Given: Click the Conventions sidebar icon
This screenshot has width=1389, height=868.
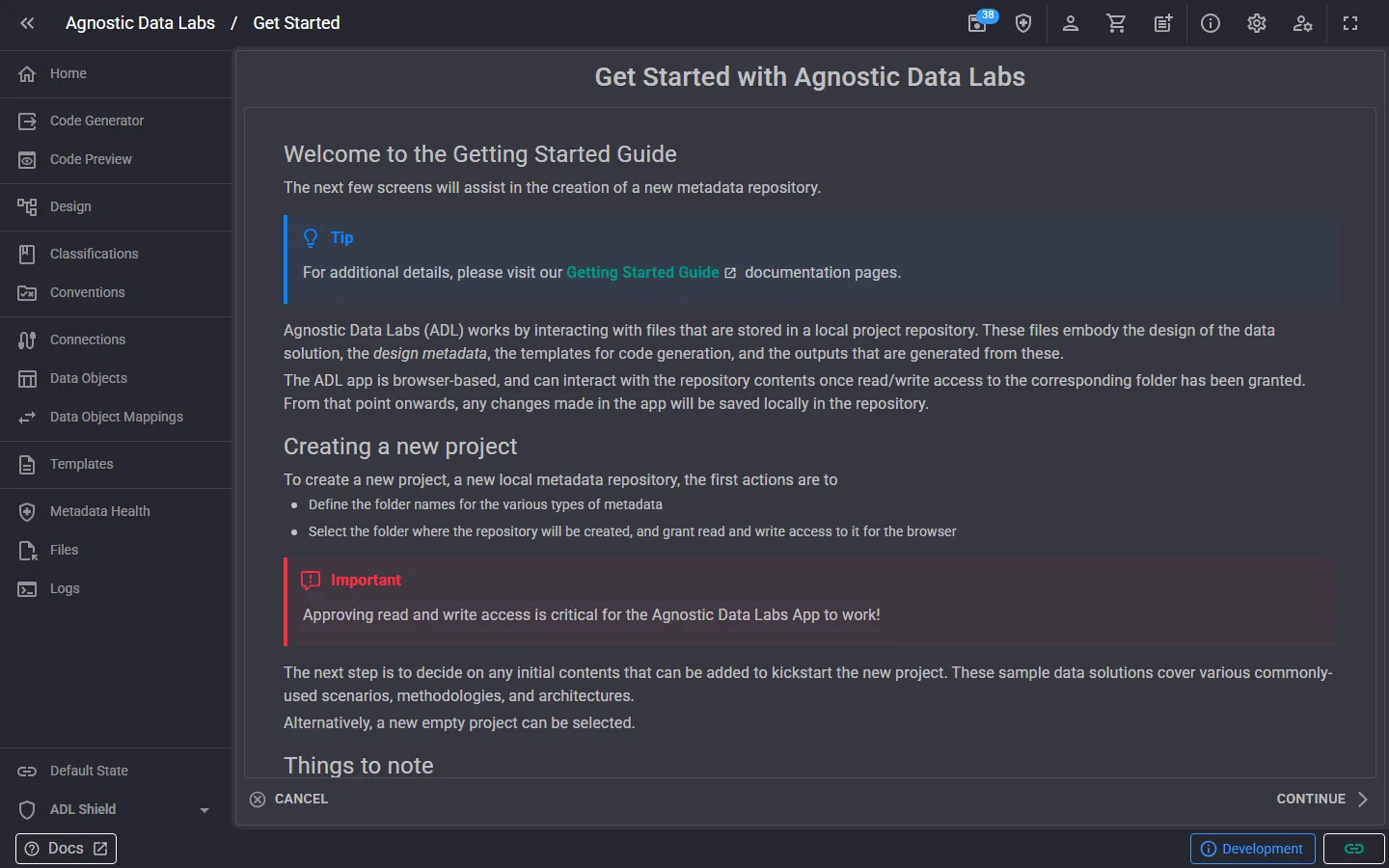Looking at the screenshot, I should point(27,292).
